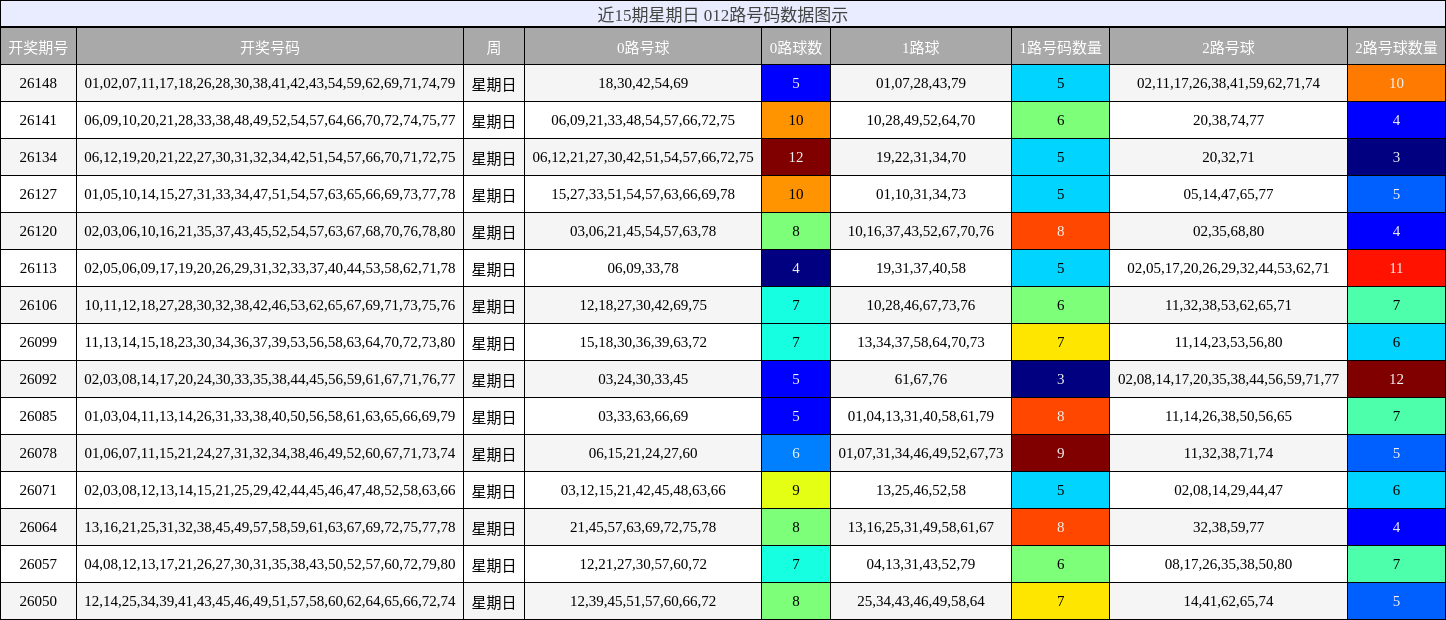Click yellow cell 7 in row 26050
This screenshot has height=620, width=1446.
pos(1061,601)
